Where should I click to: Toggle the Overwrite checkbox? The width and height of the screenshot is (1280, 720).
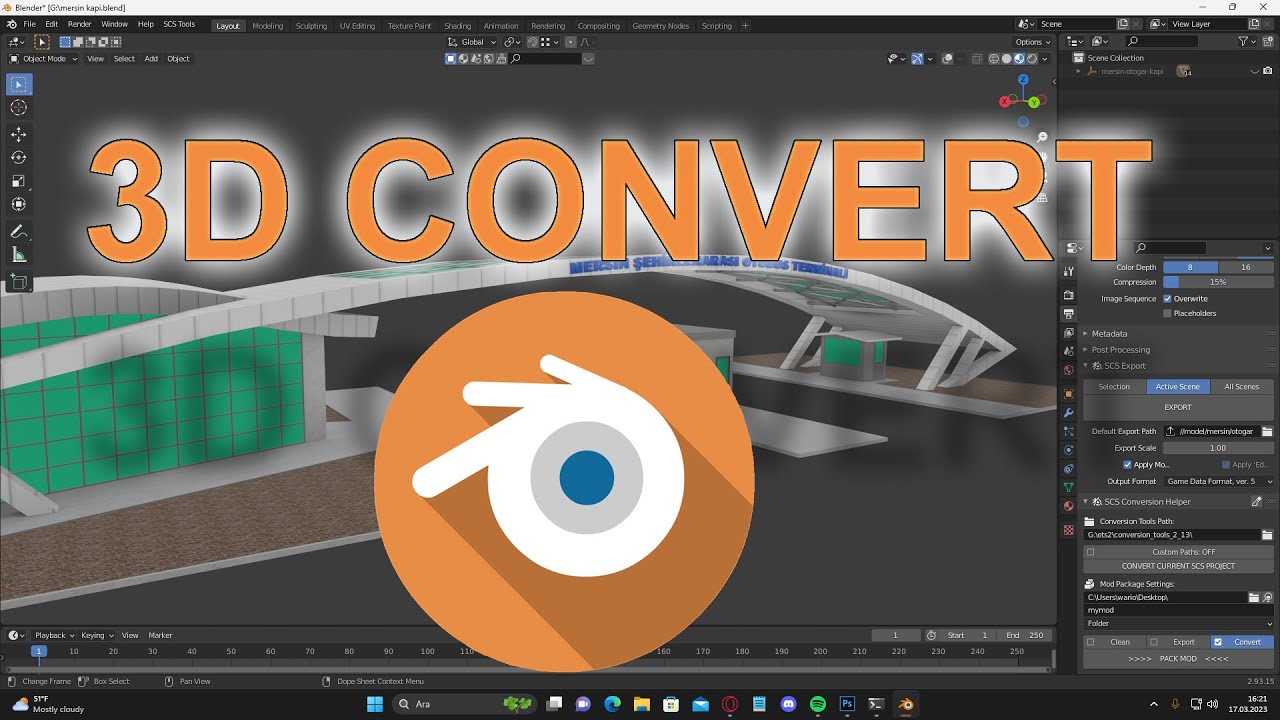(1167, 299)
